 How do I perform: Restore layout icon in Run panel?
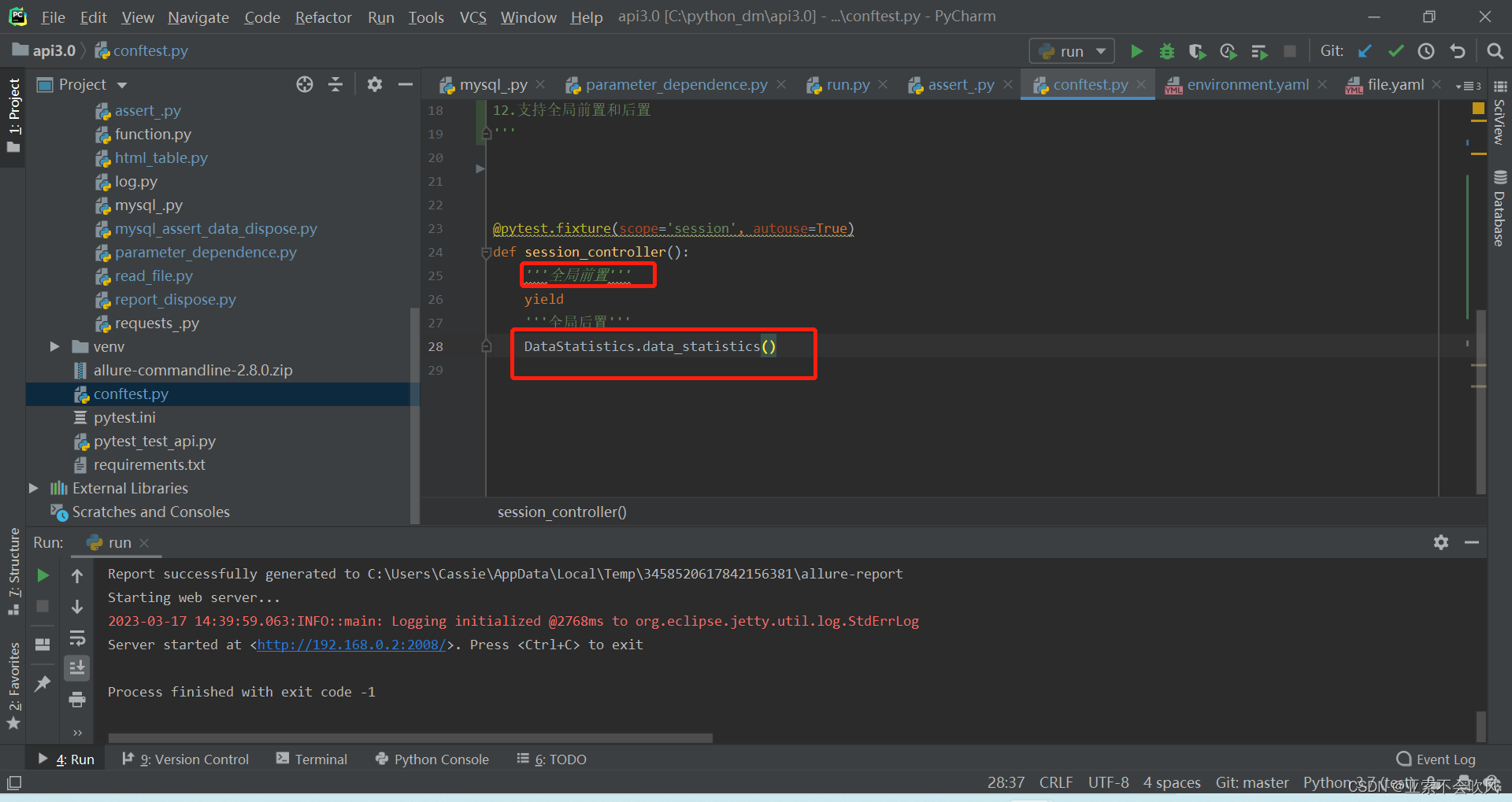(43, 644)
